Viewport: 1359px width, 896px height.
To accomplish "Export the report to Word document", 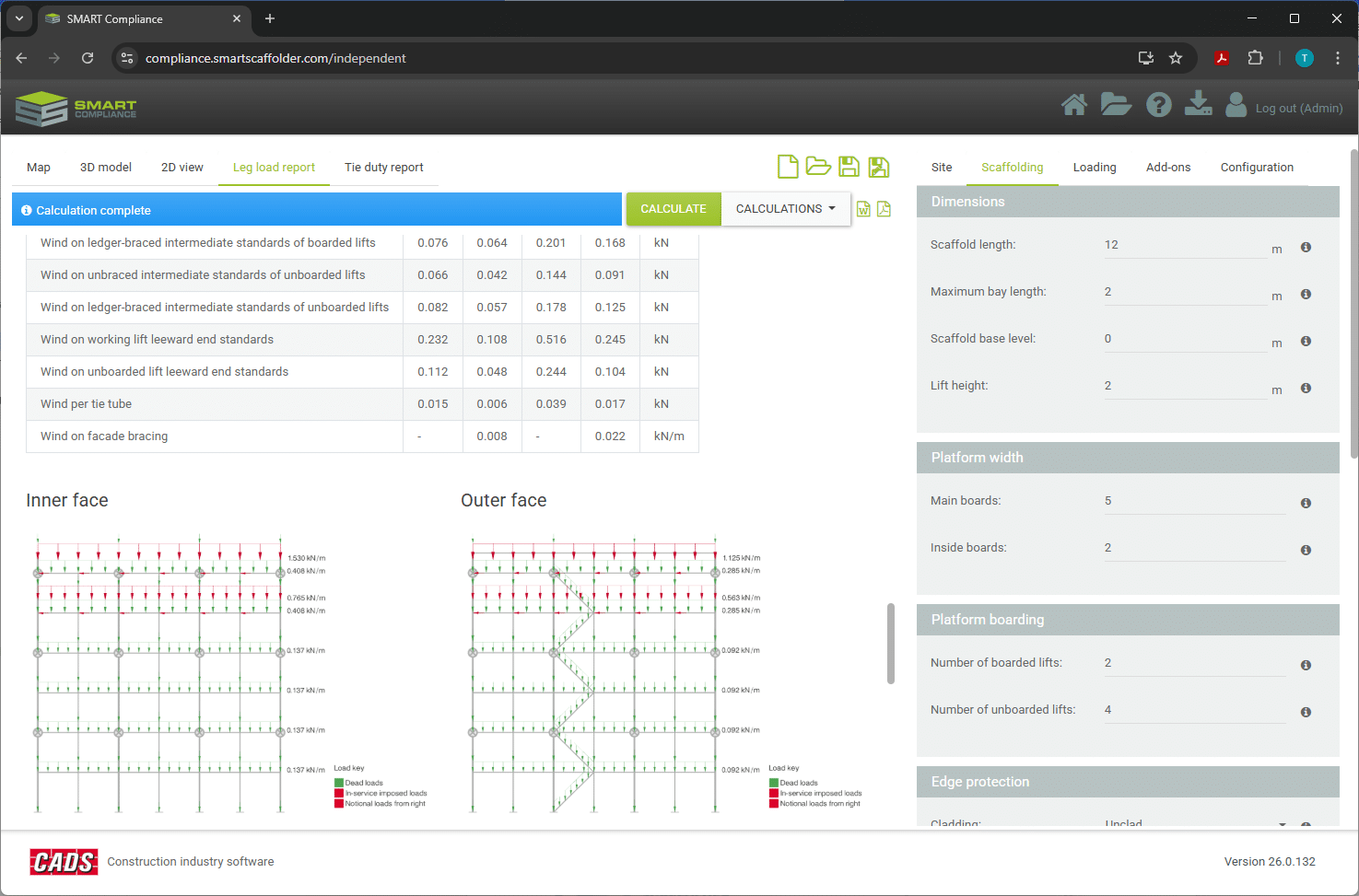I will [863, 209].
